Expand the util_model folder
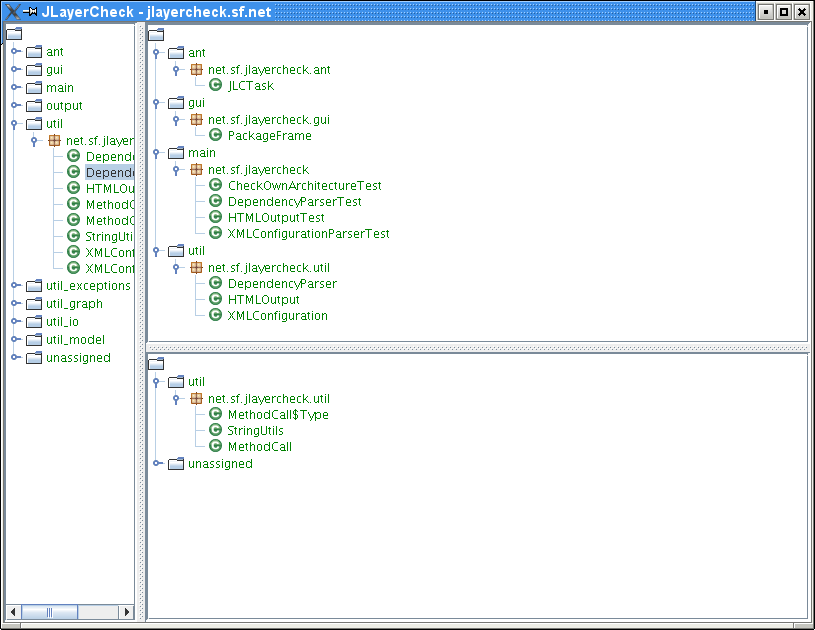Viewport: 815px width, 630px height. pyautogui.click(x=15, y=339)
